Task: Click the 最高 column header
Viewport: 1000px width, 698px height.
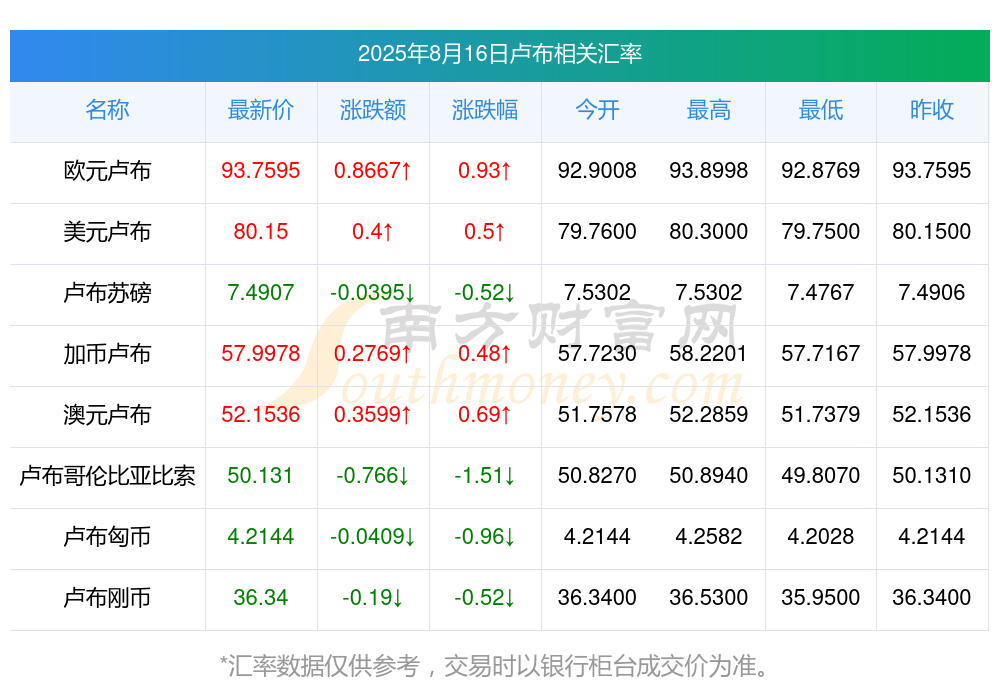Action: click(x=709, y=110)
